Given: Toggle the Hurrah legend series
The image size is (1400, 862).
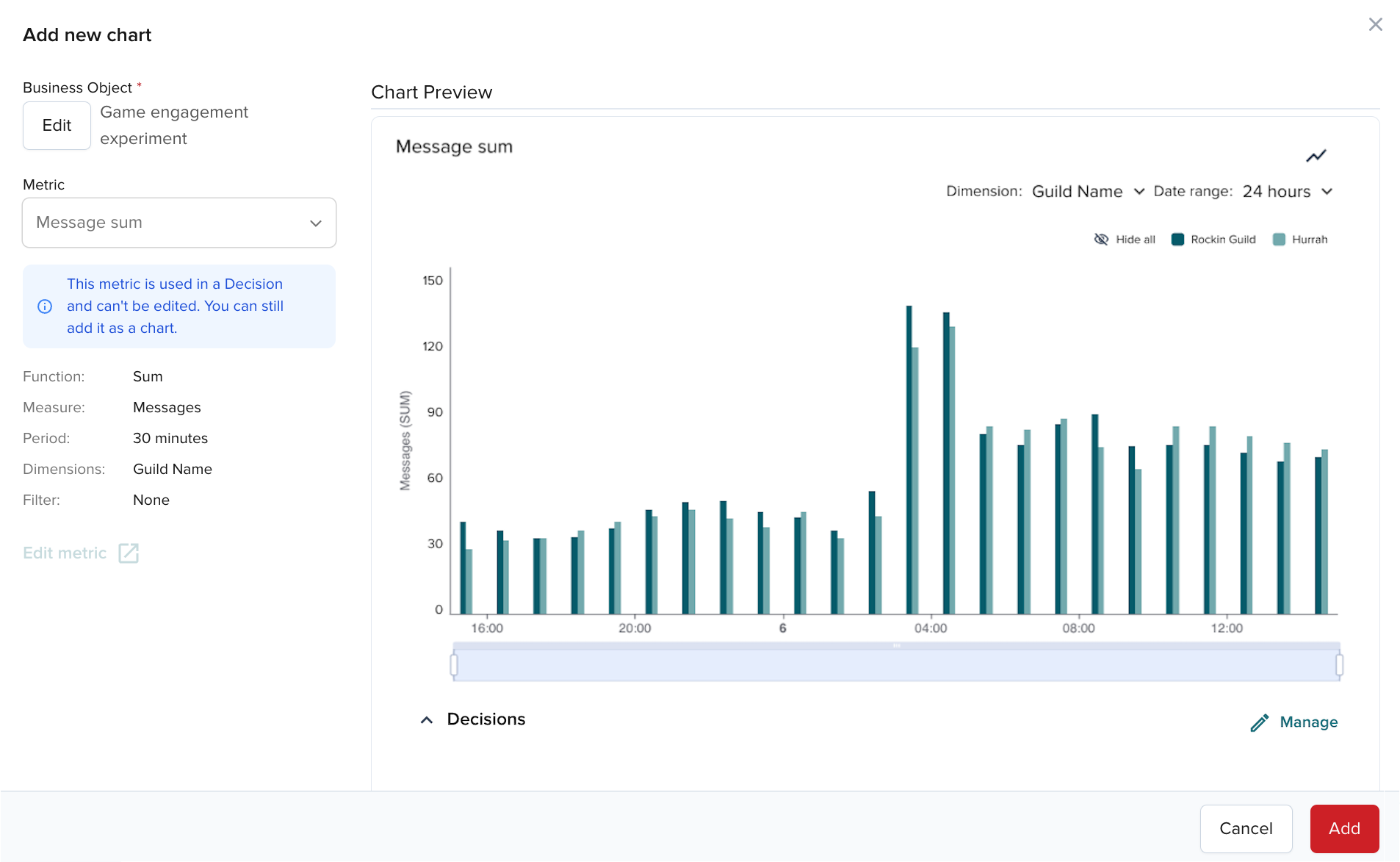Looking at the screenshot, I should (1300, 240).
